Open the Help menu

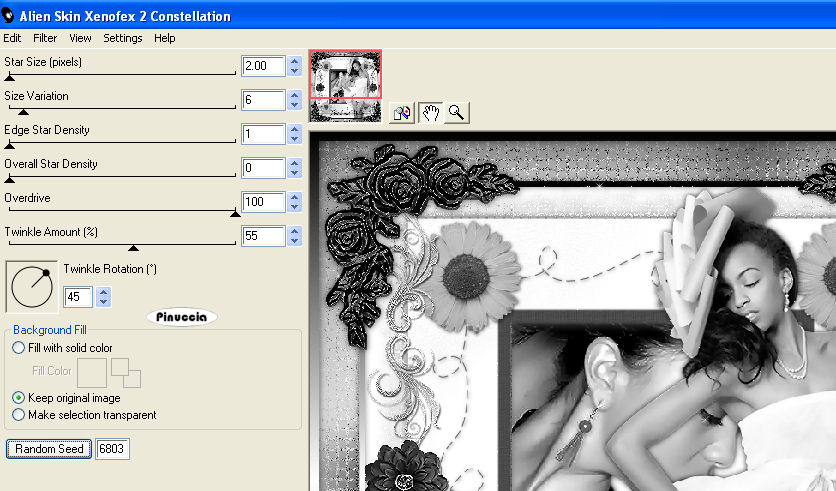pyautogui.click(x=165, y=38)
